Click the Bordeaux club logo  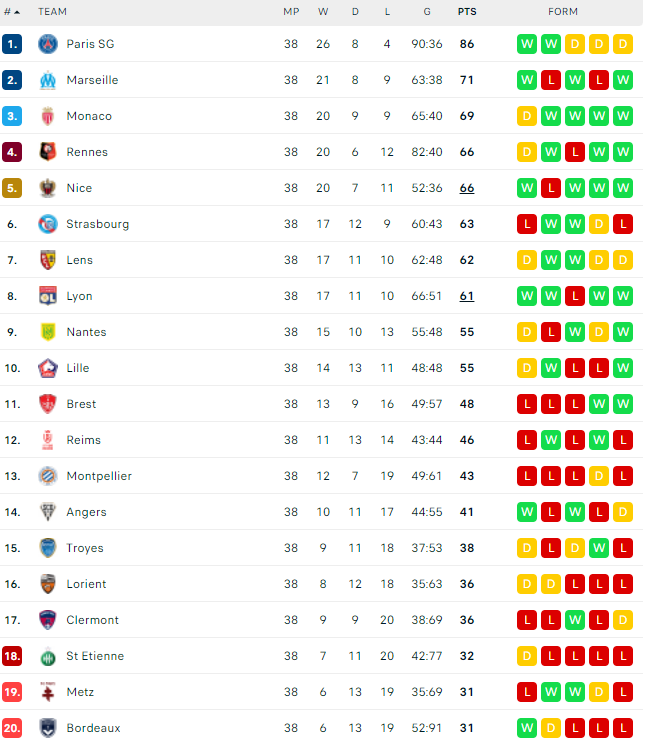pos(48,728)
